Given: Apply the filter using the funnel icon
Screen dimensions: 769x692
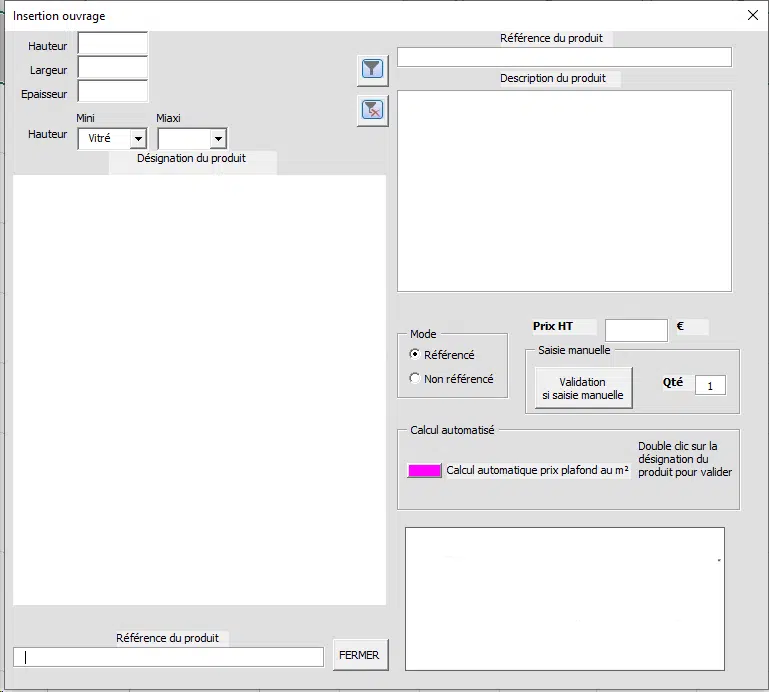Looking at the screenshot, I should pyautogui.click(x=372, y=69).
